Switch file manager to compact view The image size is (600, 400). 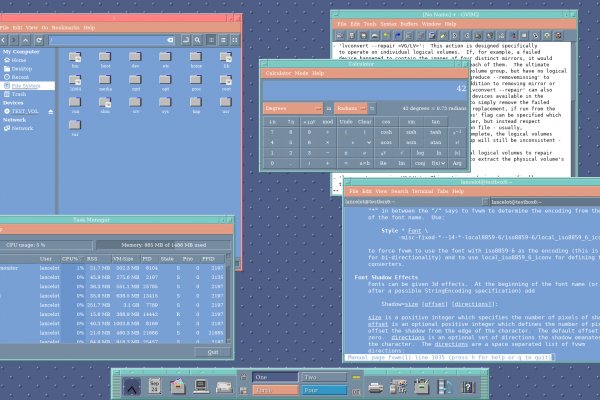click(x=235, y=40)
